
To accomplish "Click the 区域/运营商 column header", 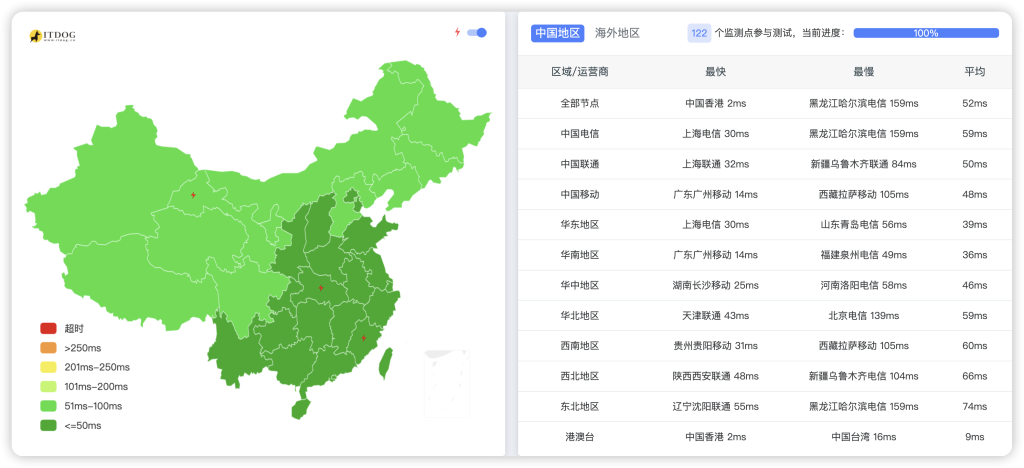I will click(580, 72).
